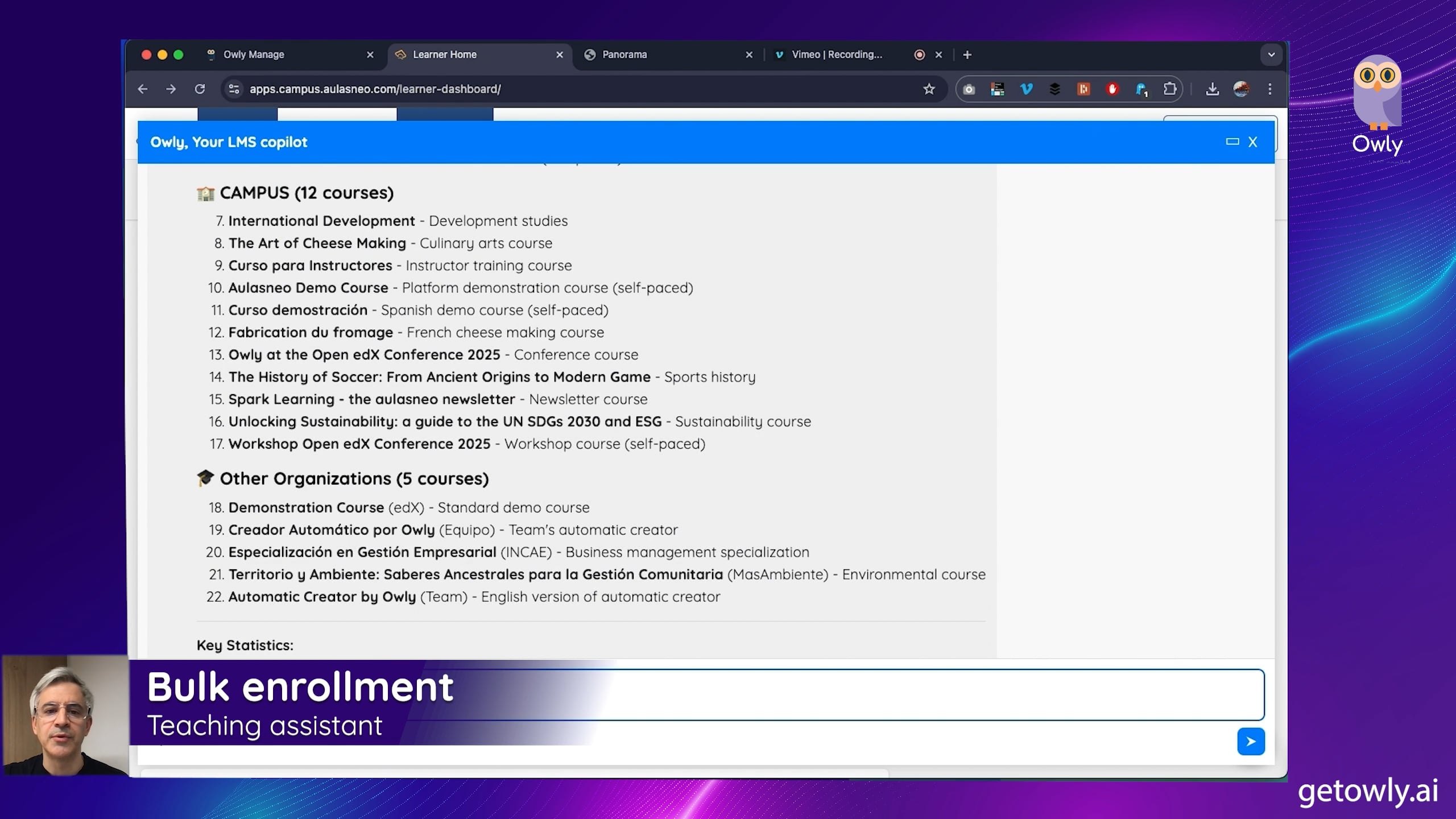
Task: View site information in address bar
Action: click(234, 89)
